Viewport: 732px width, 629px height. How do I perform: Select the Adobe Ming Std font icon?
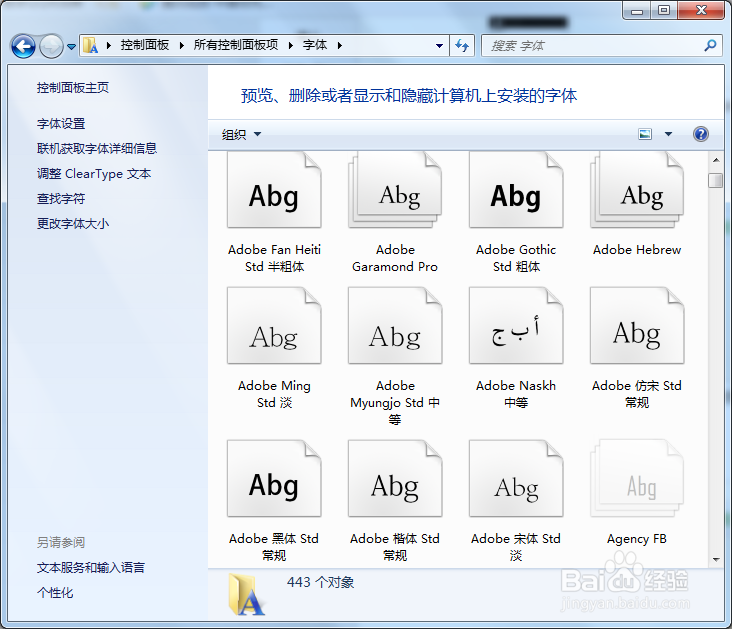click(x=274, y=325)
